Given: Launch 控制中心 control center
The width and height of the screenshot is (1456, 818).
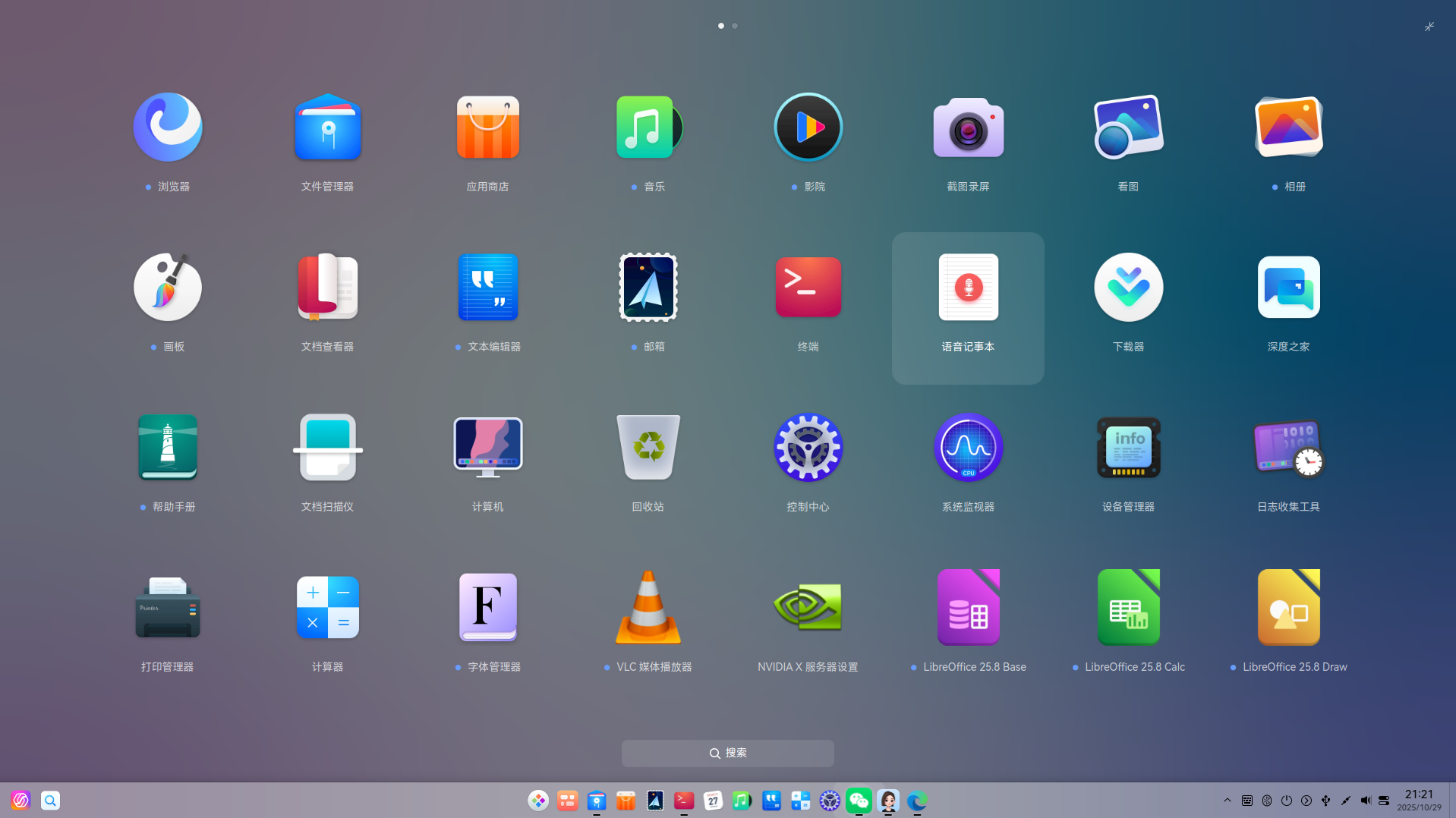Looking at the screenshot, I should tap(808, 448).
